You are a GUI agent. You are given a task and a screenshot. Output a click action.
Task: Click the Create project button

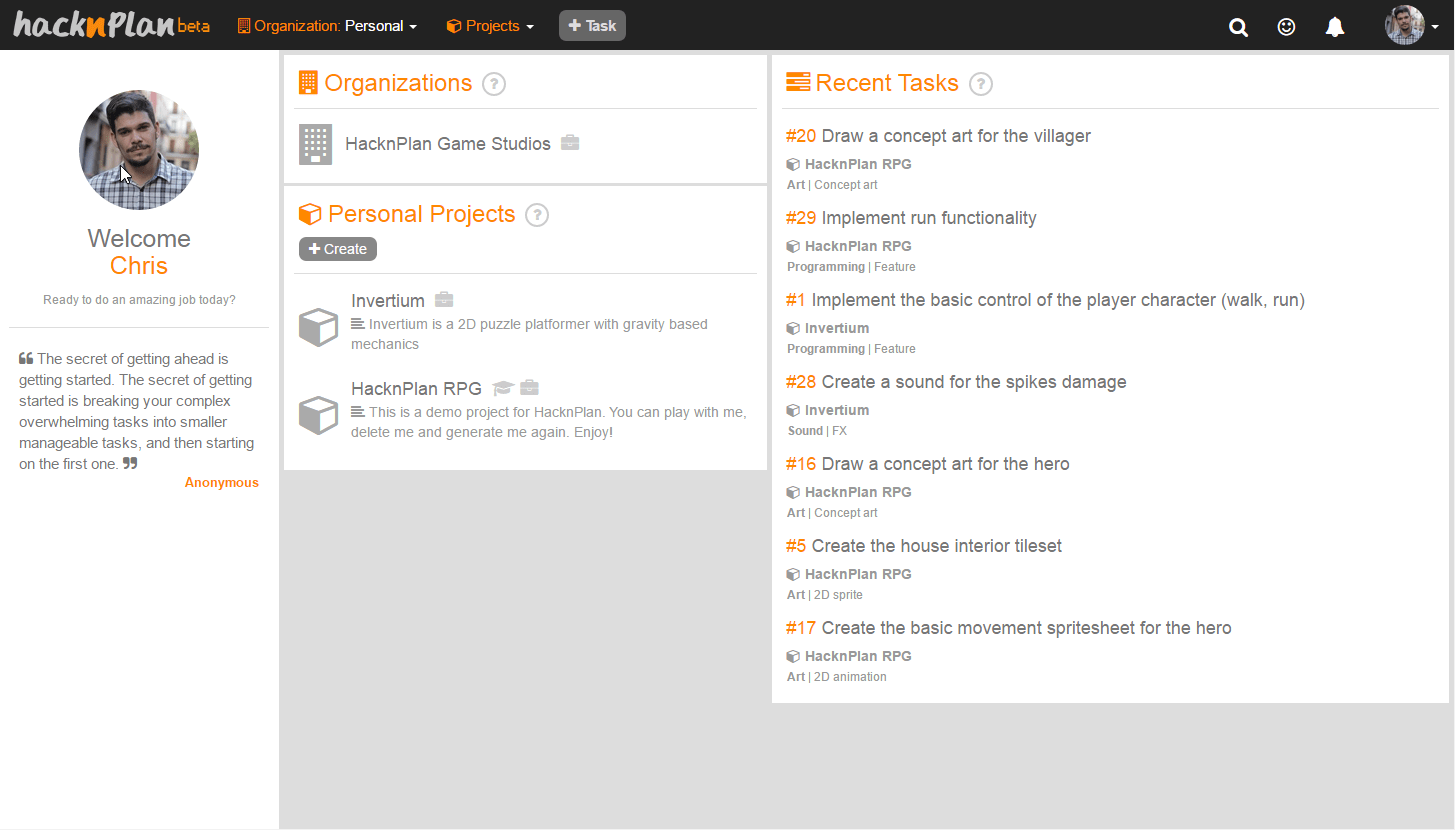click(x=337, y=249)
